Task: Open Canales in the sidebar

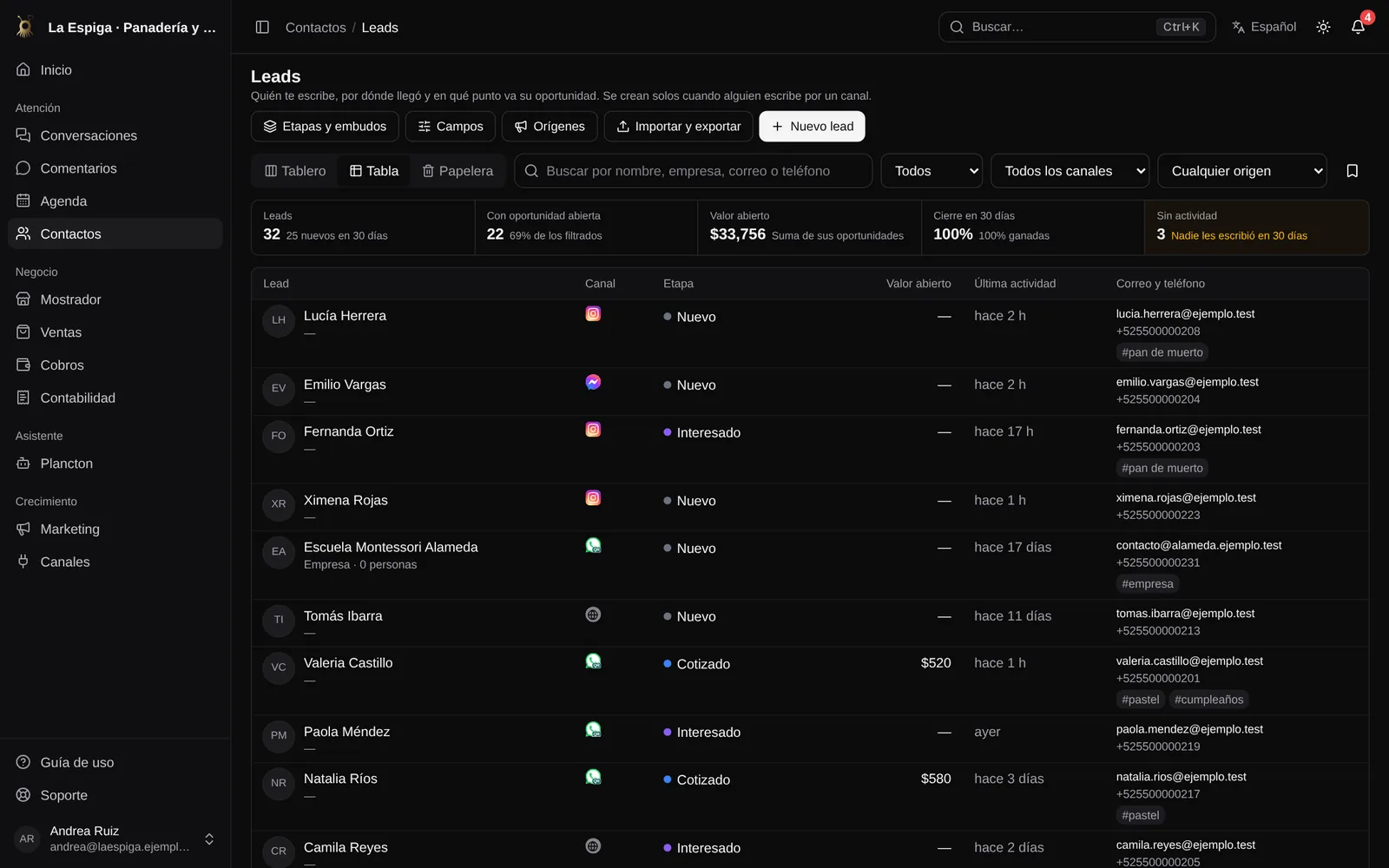Action: pyautogui.click(x=115, y=562)
